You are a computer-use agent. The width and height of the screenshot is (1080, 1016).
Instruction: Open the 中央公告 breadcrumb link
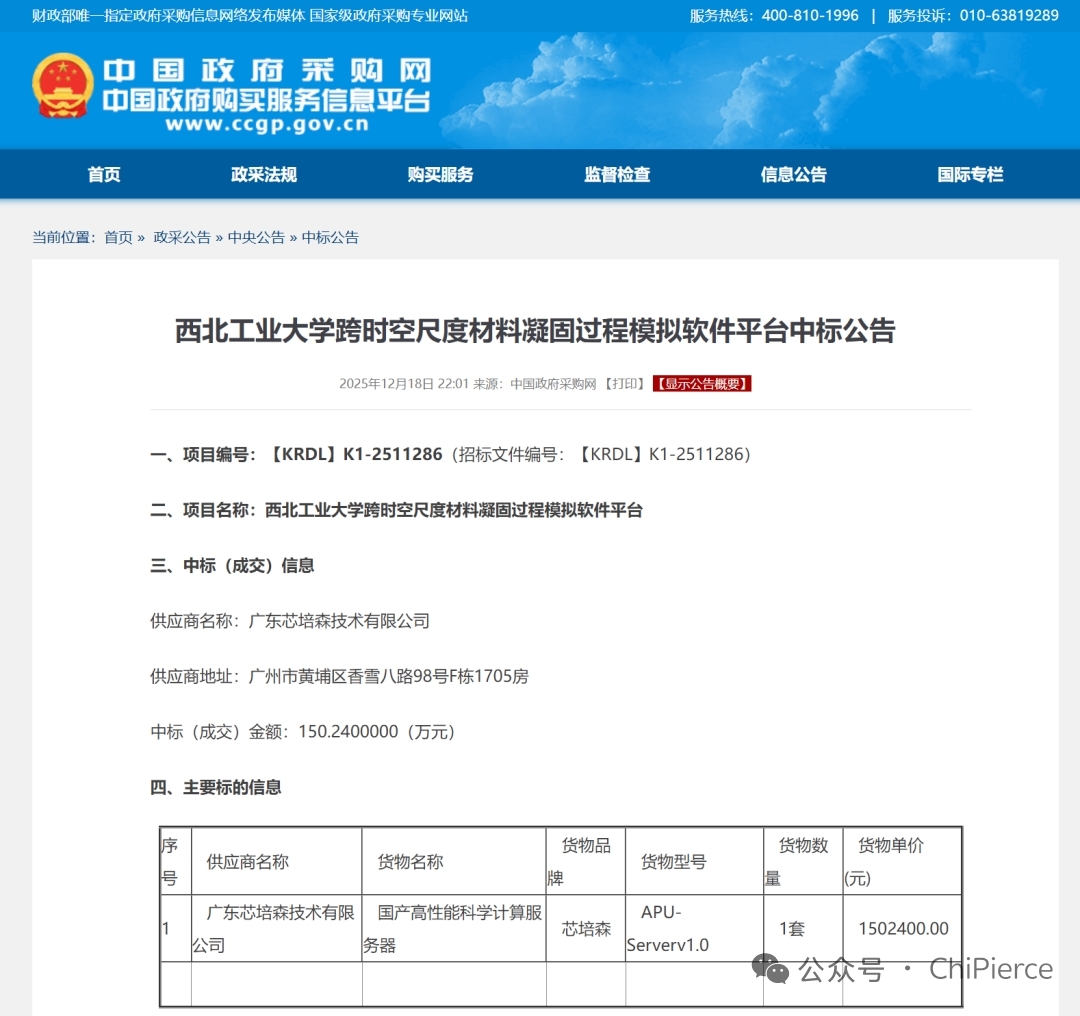coord(256,238)
